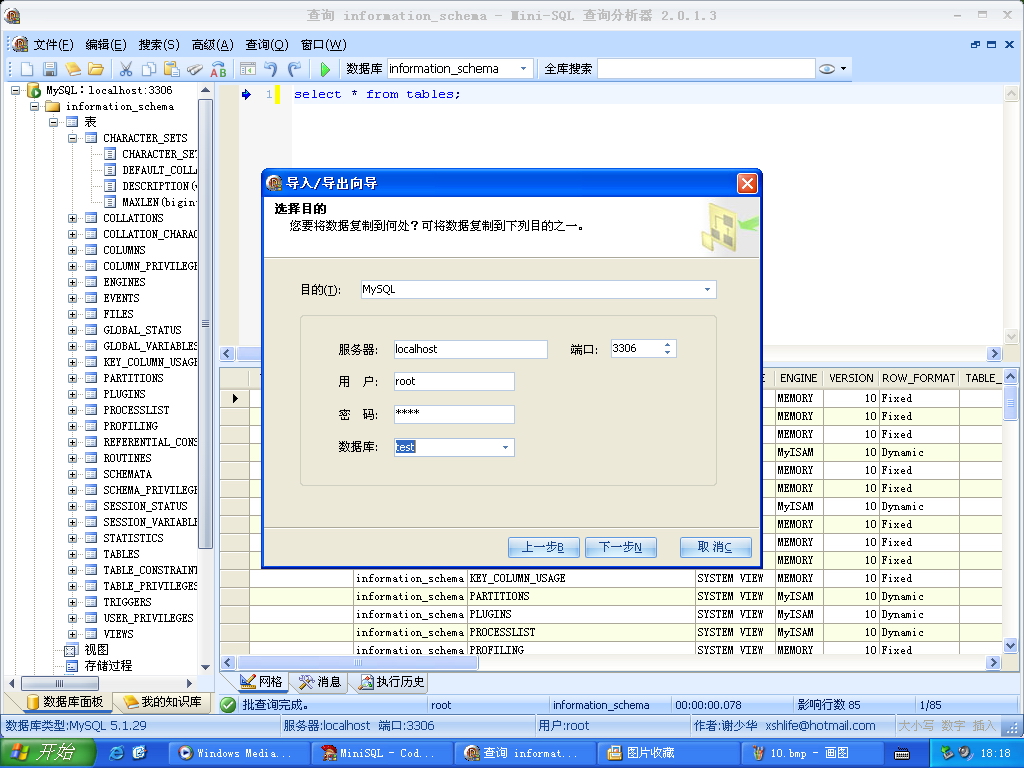Close the 导入/导出向导 dialog
This screenshot has width=1024, height=768.
pyautogui.click(x=747, y=184)
